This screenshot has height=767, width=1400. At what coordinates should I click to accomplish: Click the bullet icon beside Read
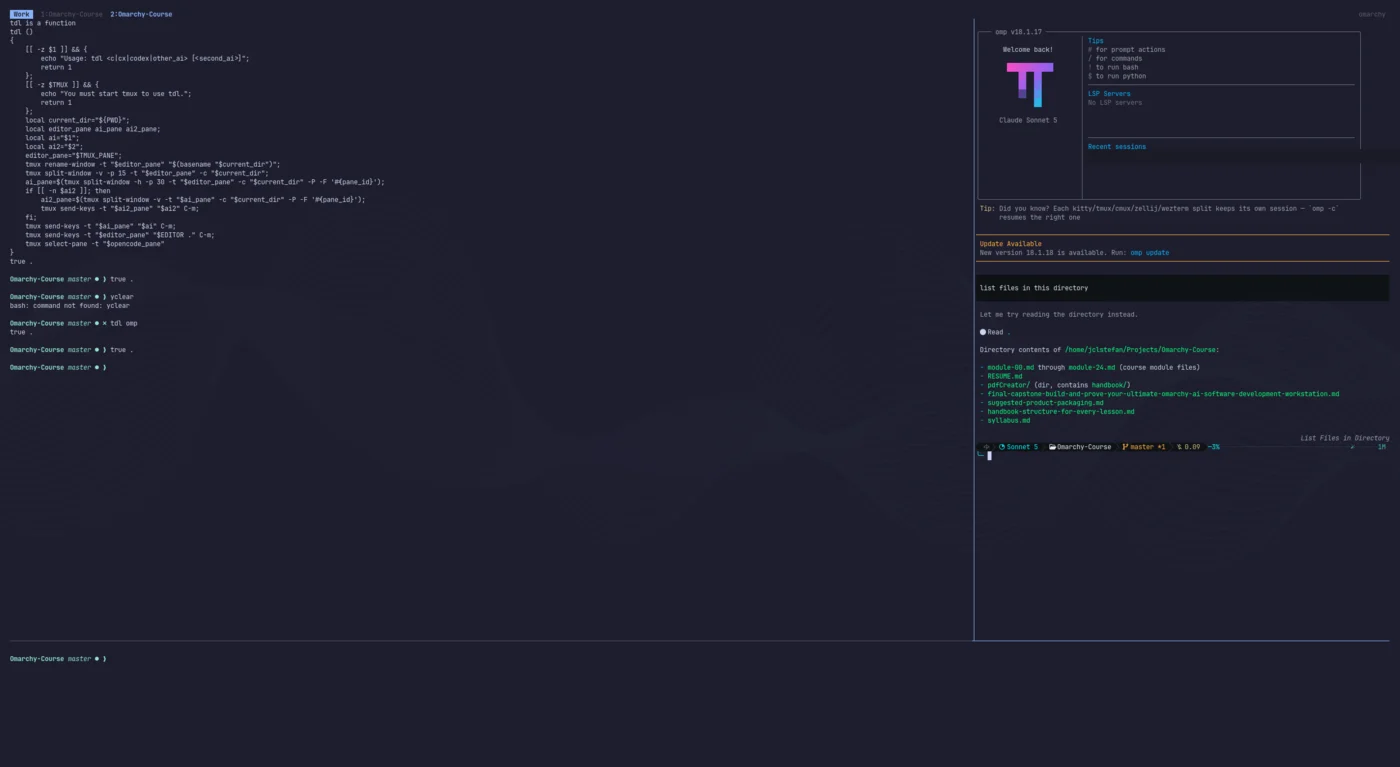point(983,332)
